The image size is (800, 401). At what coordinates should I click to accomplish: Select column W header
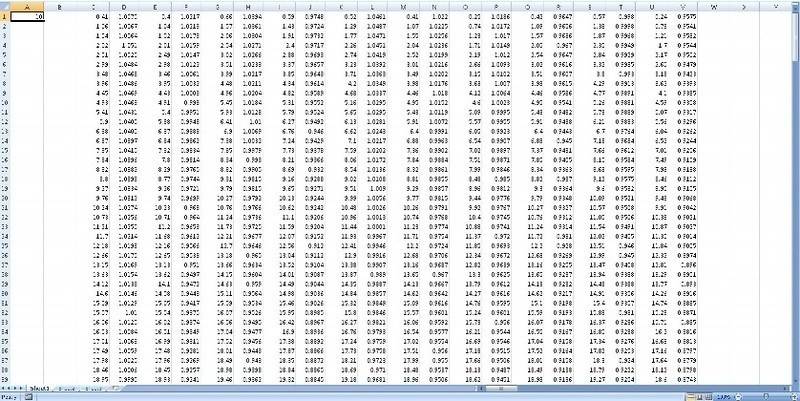[x=713, y=7]
